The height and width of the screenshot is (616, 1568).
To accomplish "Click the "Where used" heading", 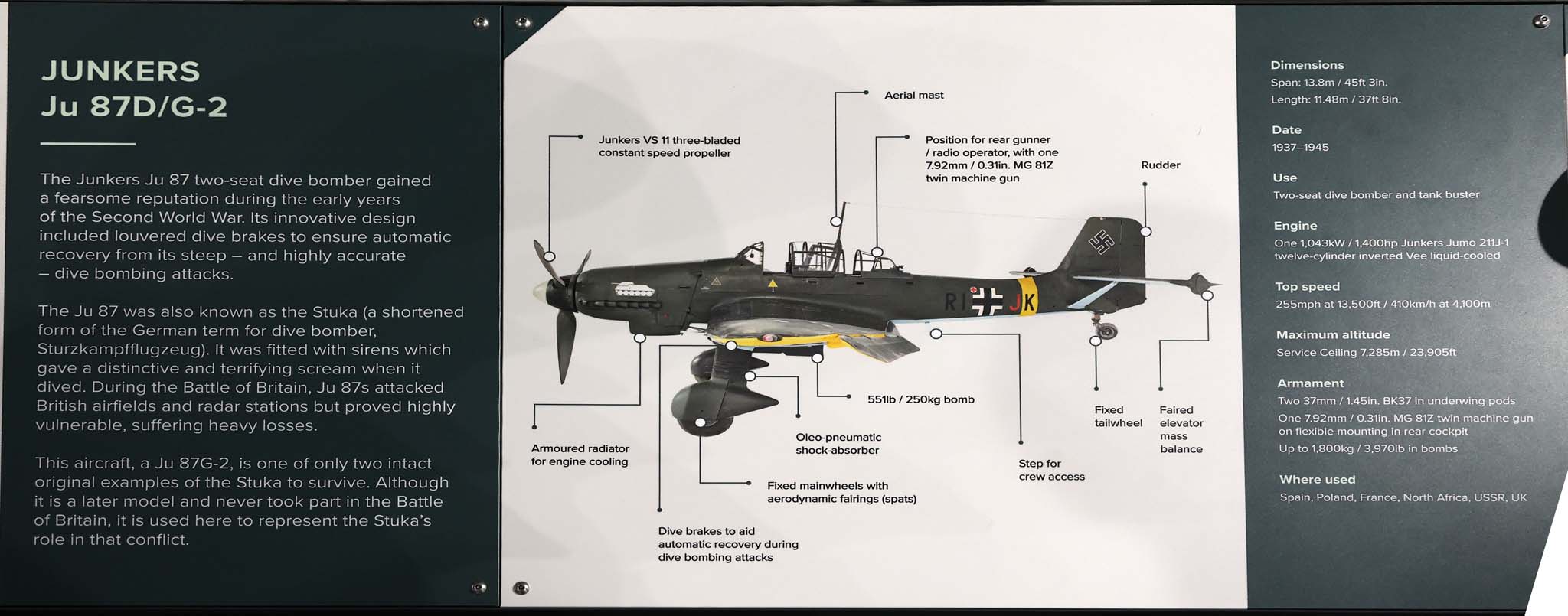I will (1317, 480).
